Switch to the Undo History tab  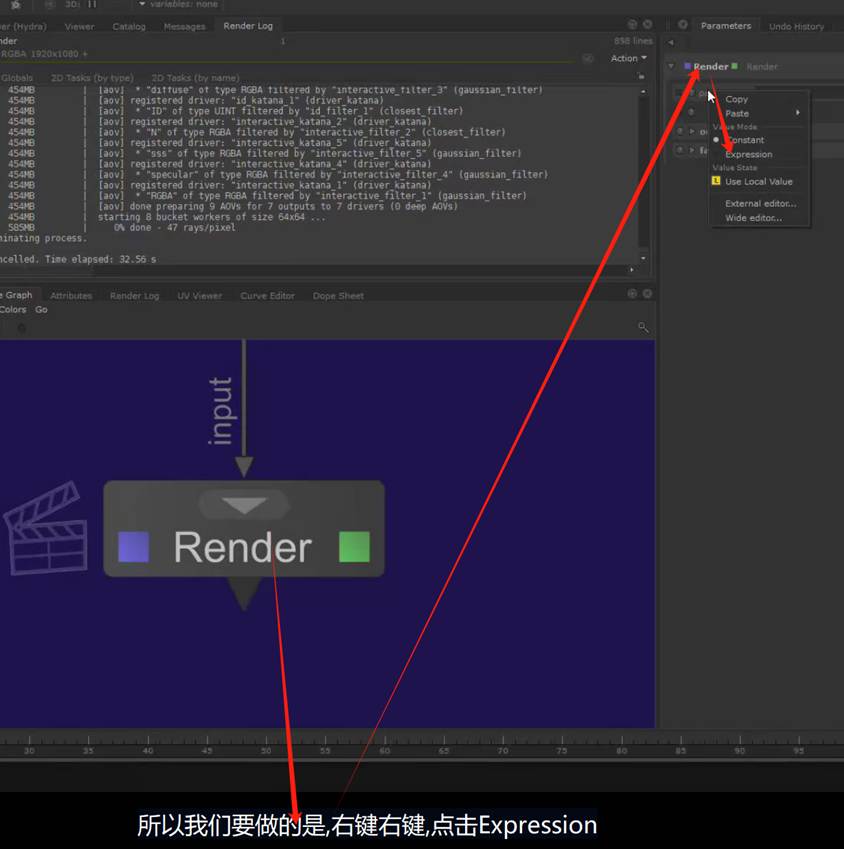point(796,26)
